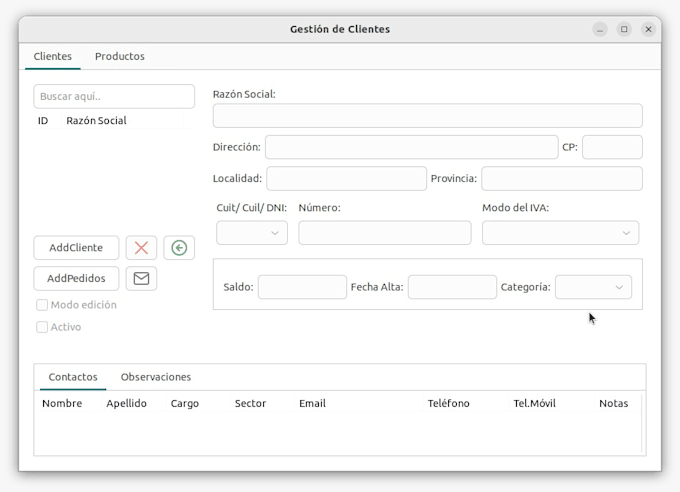Close the Gestión de Clientes window
Image resolution: width=680 pixels, height=492 pixels.
click(x=648, y=30)
